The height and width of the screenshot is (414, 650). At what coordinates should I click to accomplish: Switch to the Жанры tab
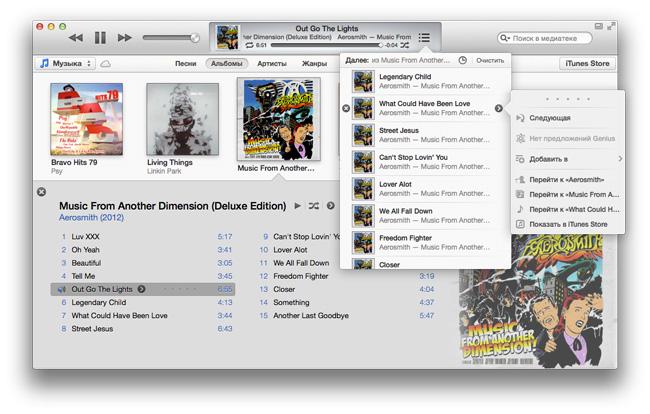(314, 63)
